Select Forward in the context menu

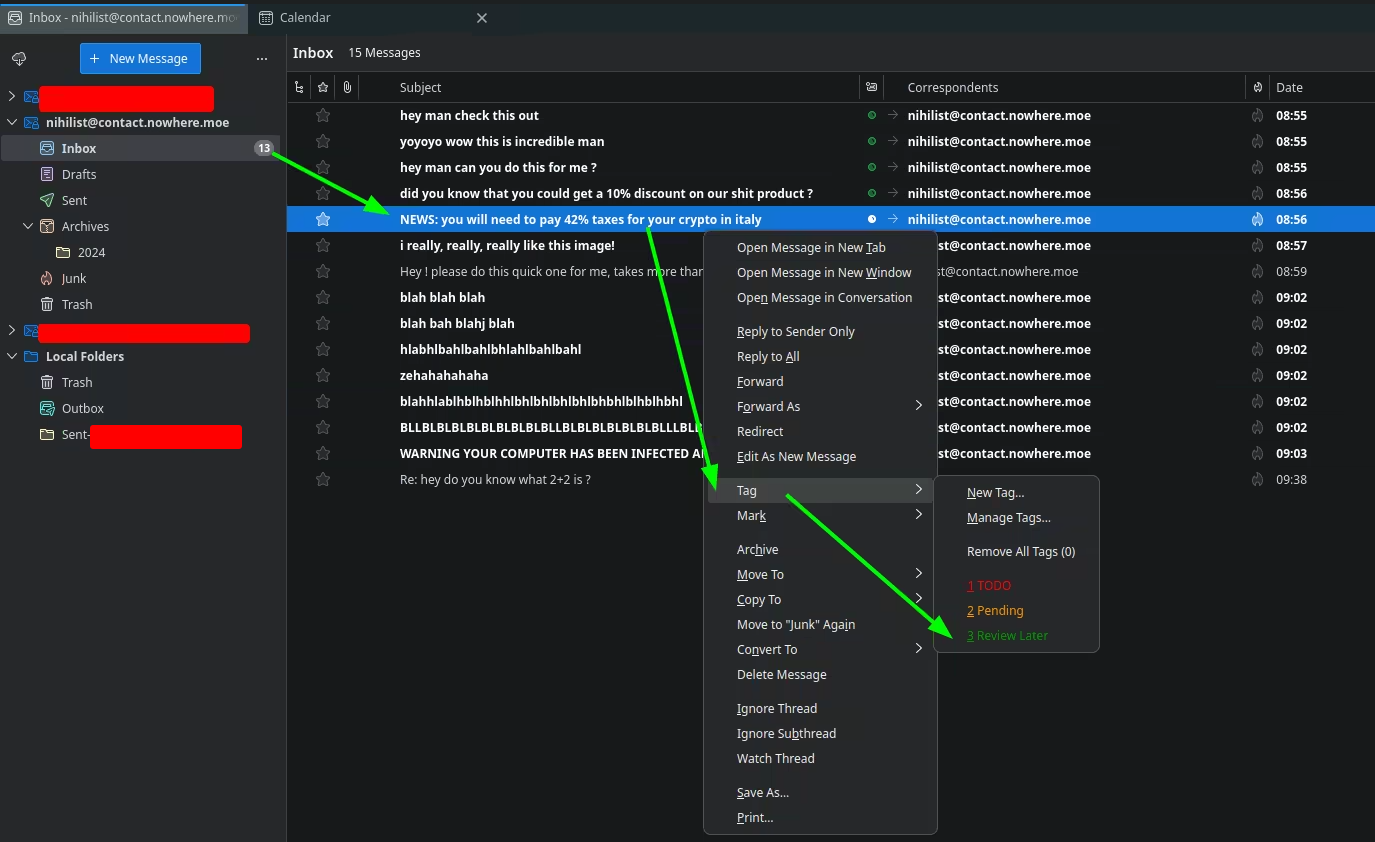(x=760, y=382)
